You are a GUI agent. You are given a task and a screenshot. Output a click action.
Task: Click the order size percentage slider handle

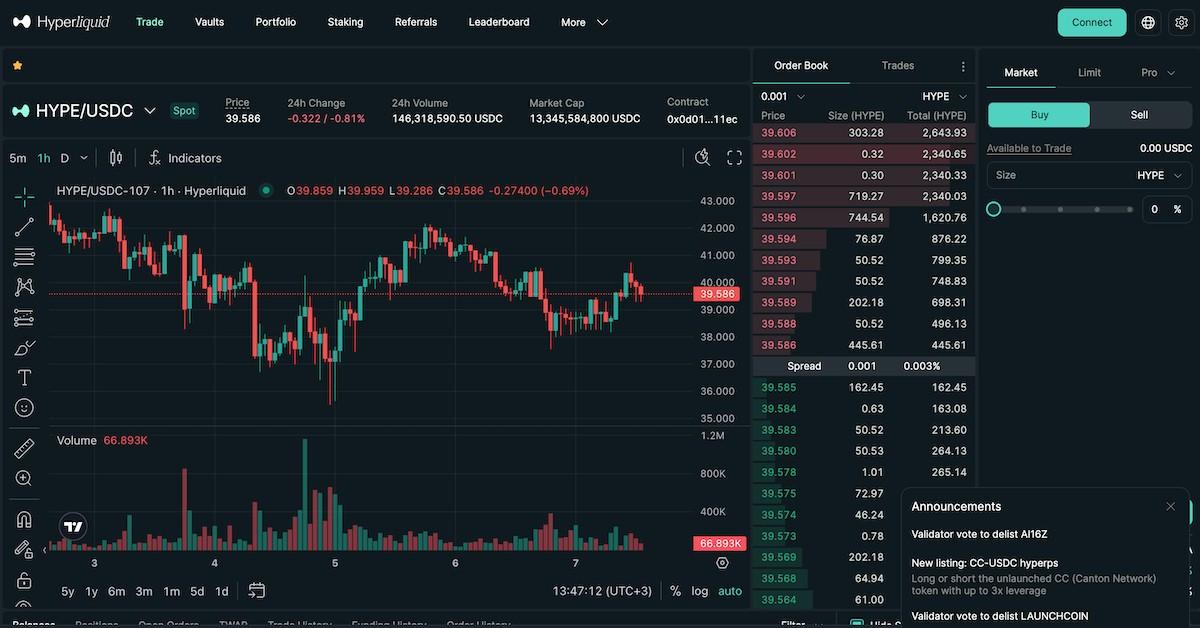(x=994, y=209)
